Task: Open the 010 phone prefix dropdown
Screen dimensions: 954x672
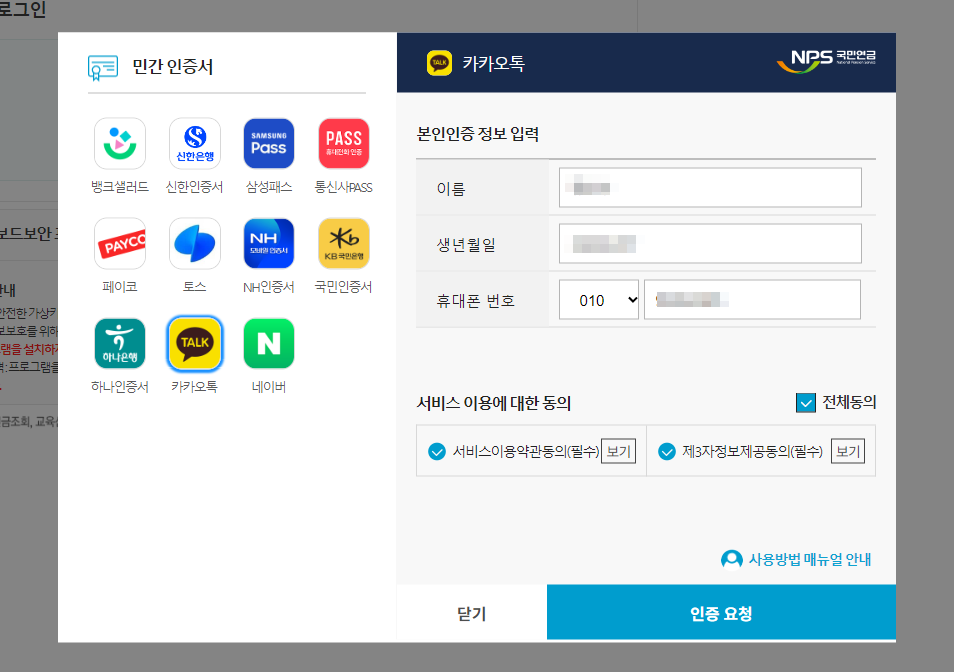Action: click(x=599, y=300)
